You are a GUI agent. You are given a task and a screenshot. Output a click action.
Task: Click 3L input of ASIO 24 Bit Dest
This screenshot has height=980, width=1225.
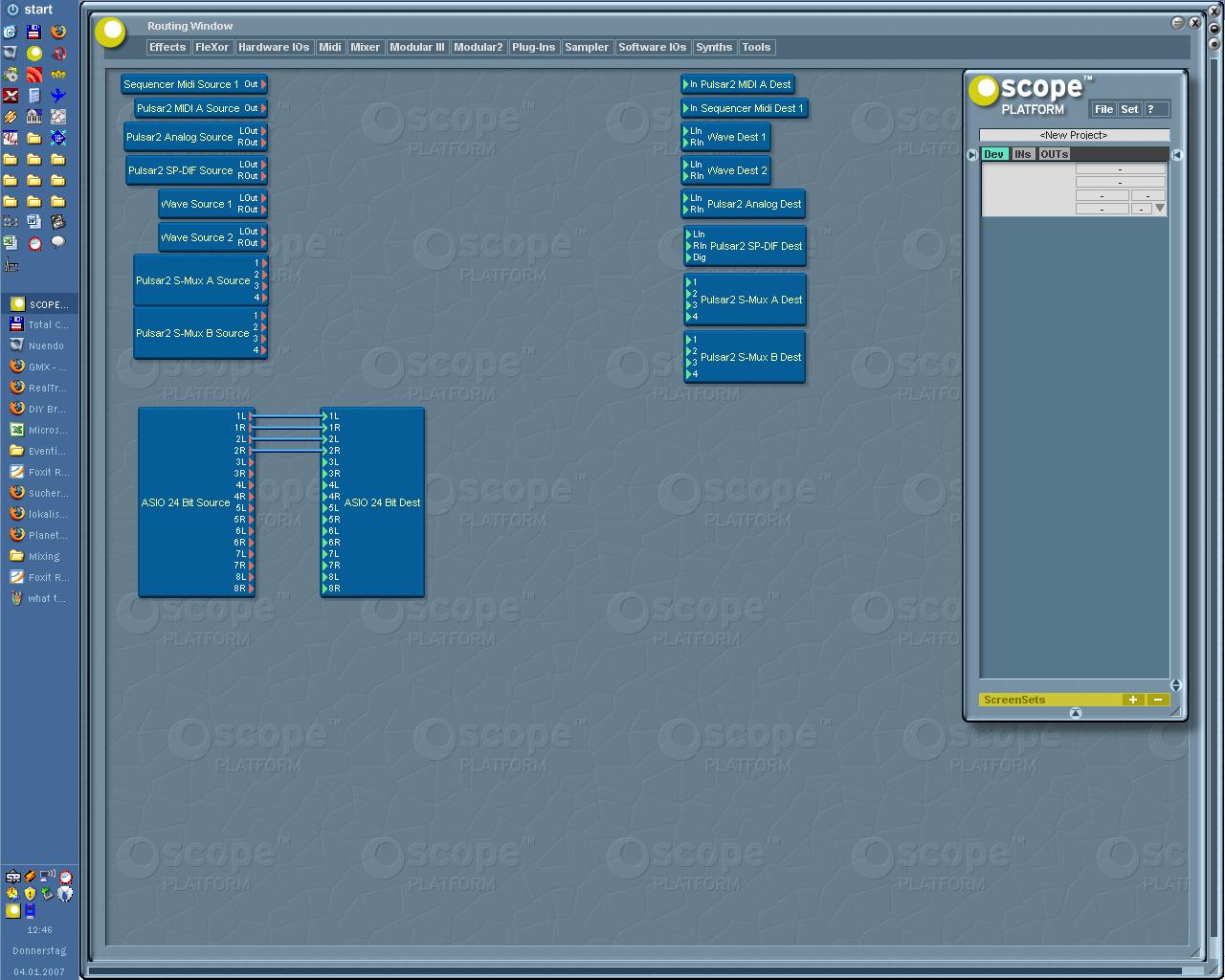click(x=325, y=462)
